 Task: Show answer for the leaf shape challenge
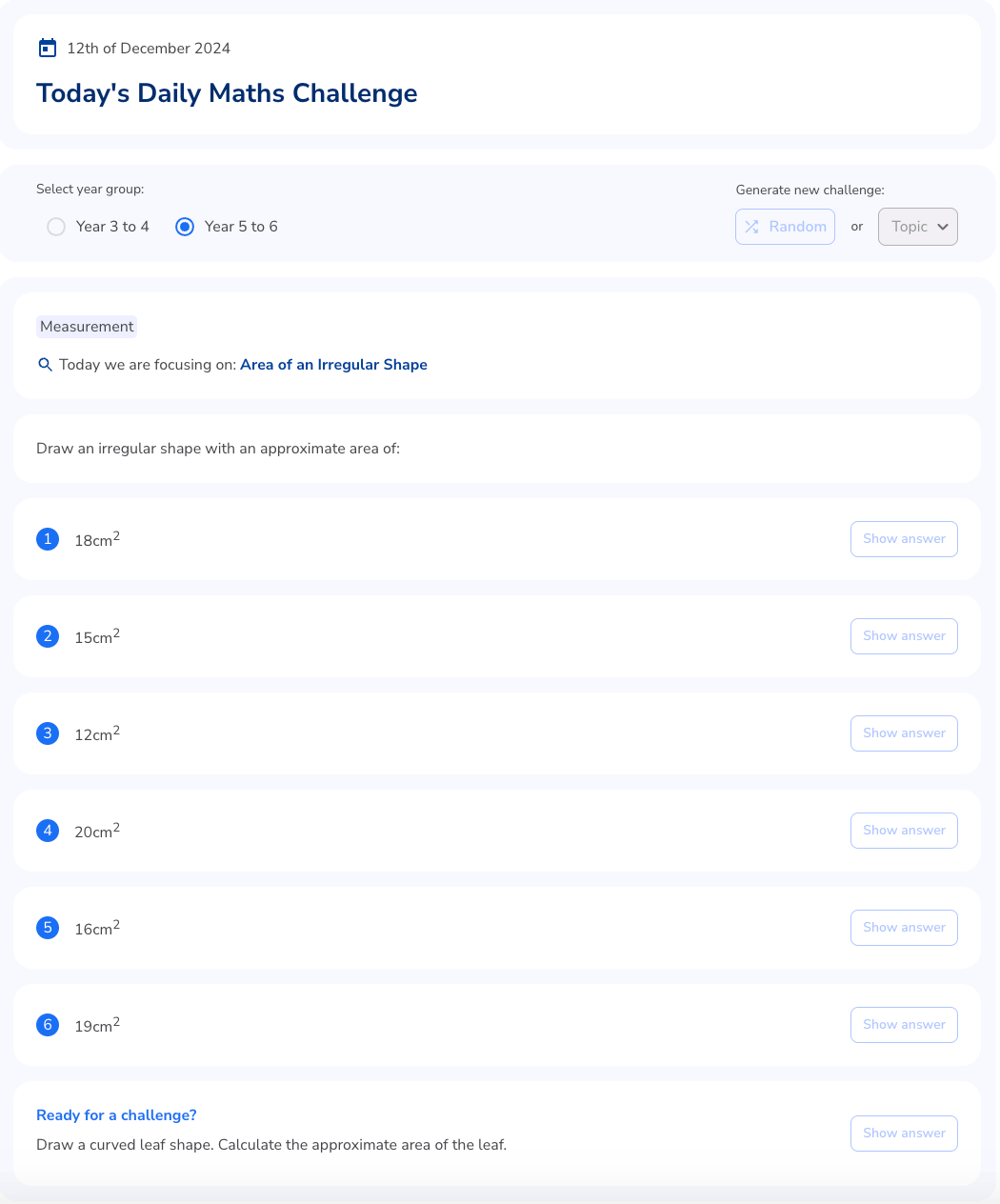point(904,1134)
